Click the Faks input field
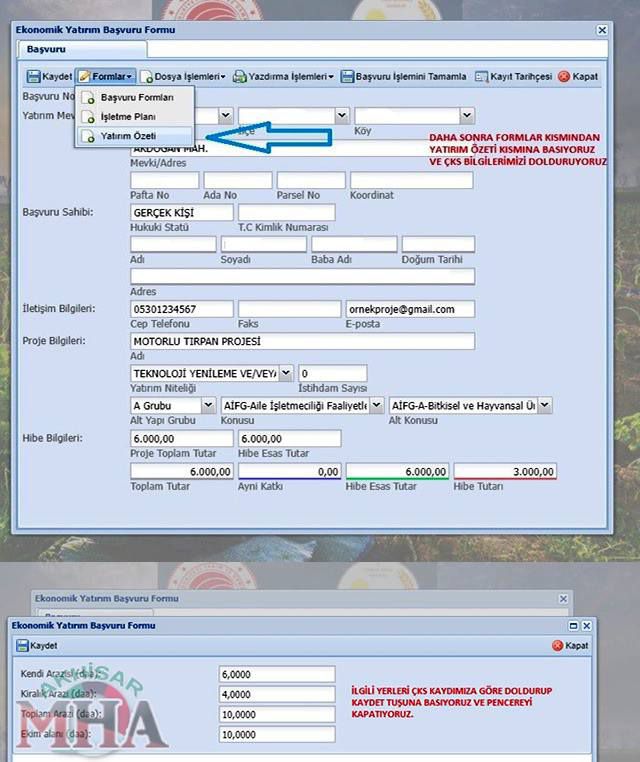 [x=290, y=309]
